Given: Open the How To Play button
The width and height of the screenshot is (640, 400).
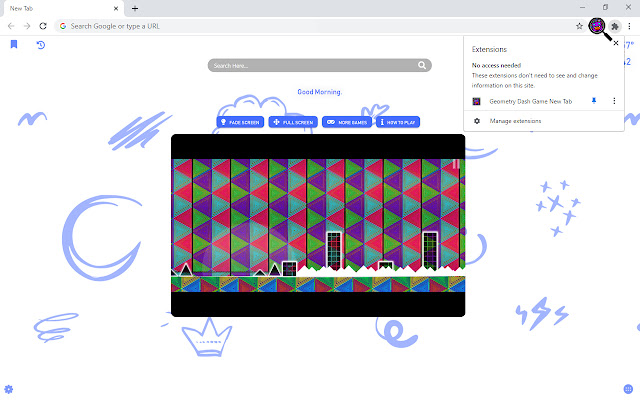Looking at the screenshot, I should coord(398,122).
